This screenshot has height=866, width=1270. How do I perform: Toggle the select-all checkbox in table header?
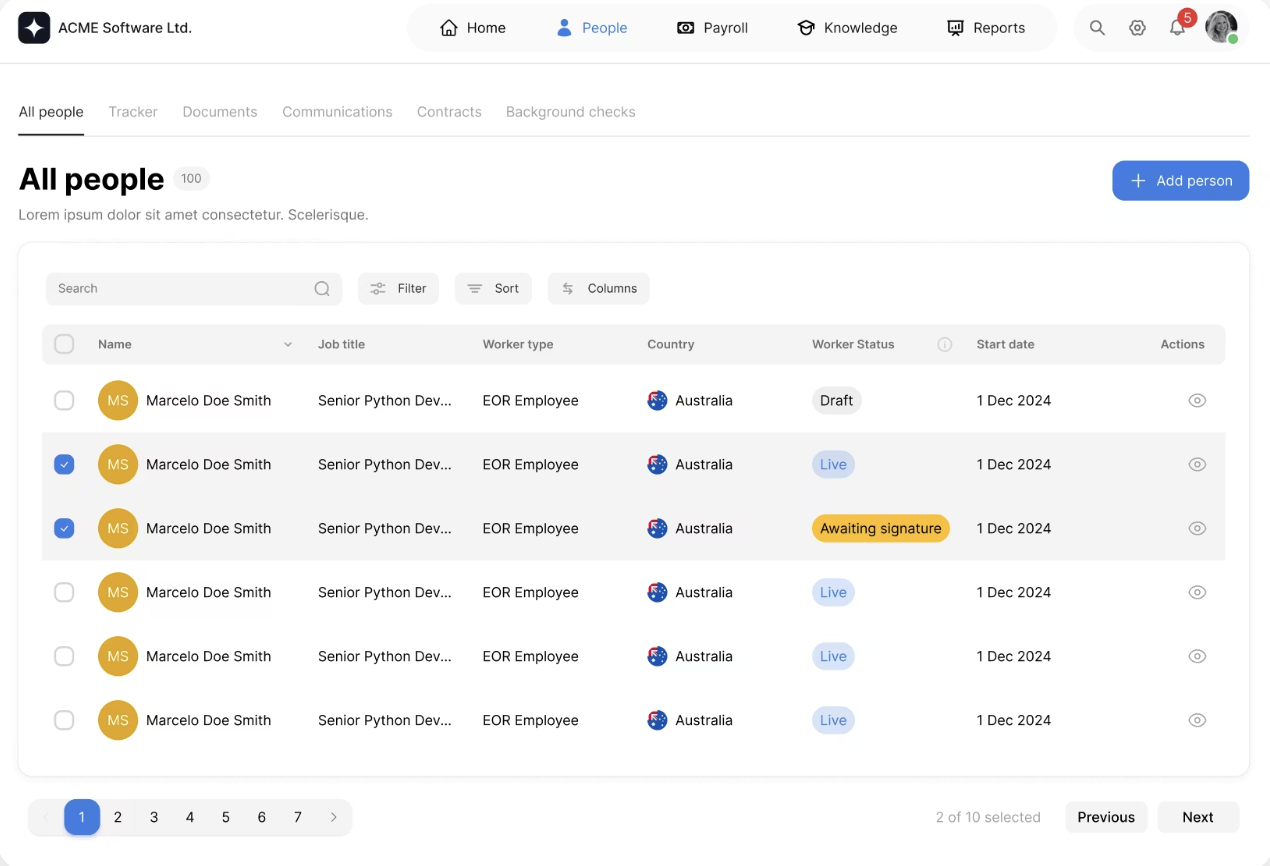pyautogui.click(x=64, y=344)
